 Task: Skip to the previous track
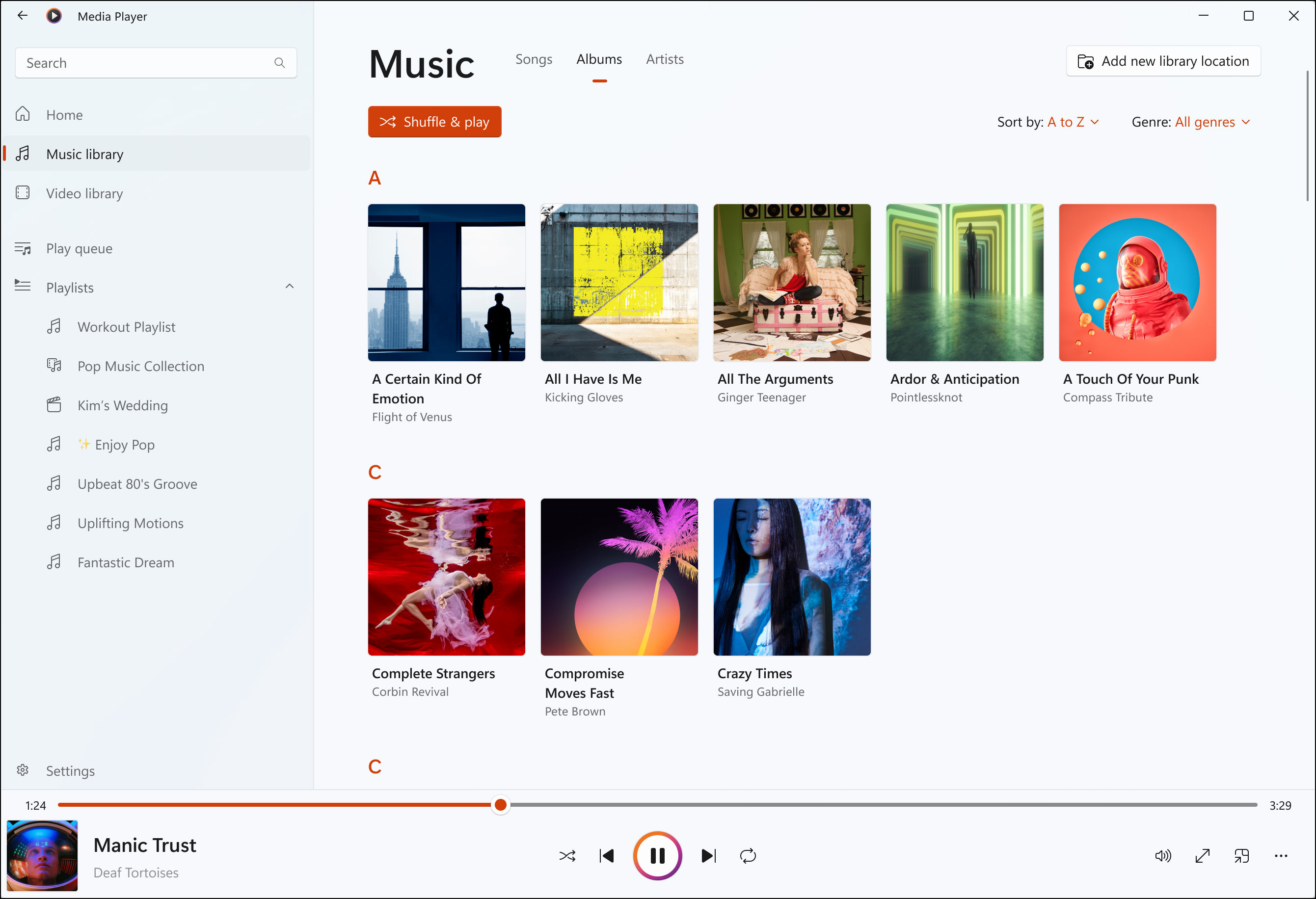[x=607, y=856]
